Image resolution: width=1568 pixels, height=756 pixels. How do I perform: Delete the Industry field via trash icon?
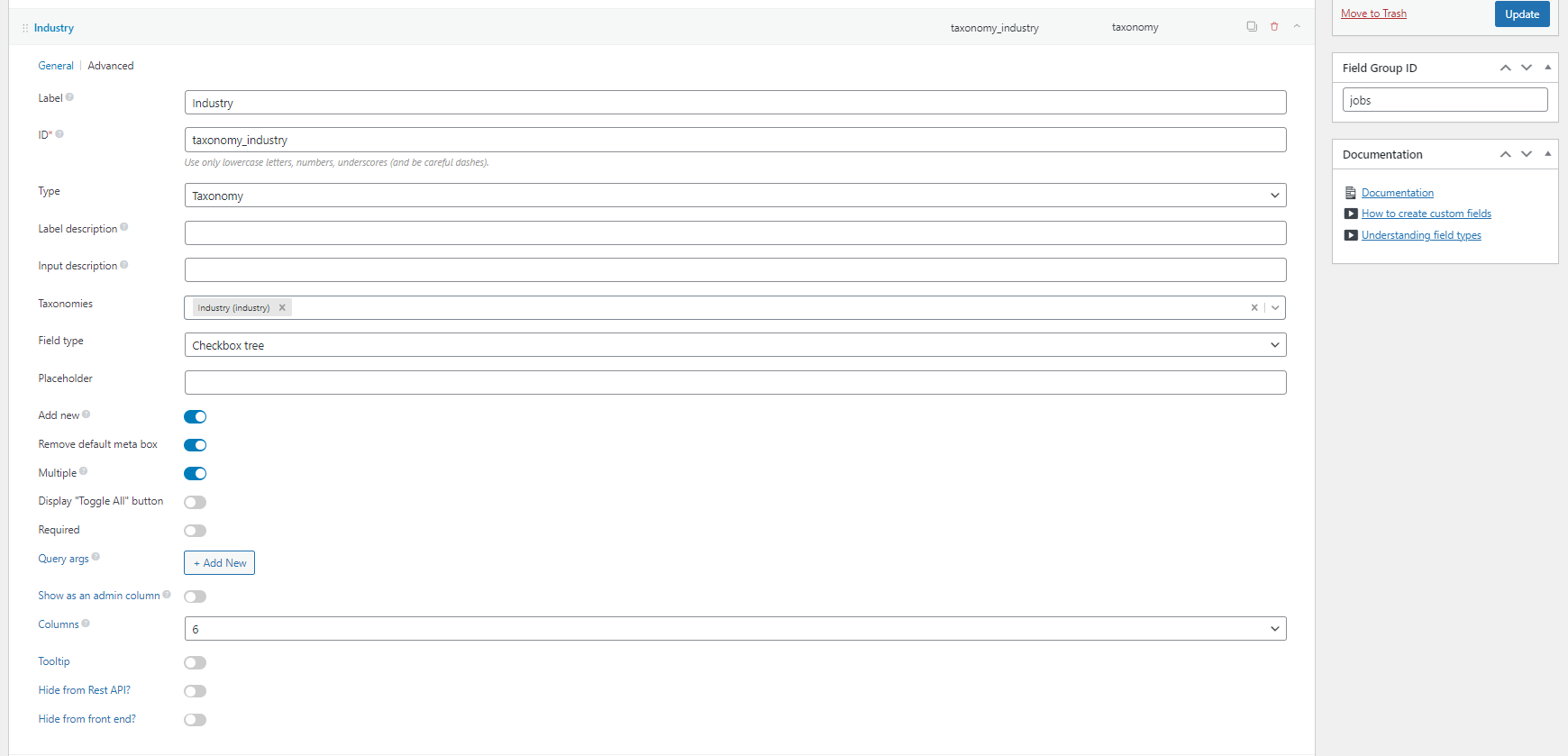pos(1274,26)
